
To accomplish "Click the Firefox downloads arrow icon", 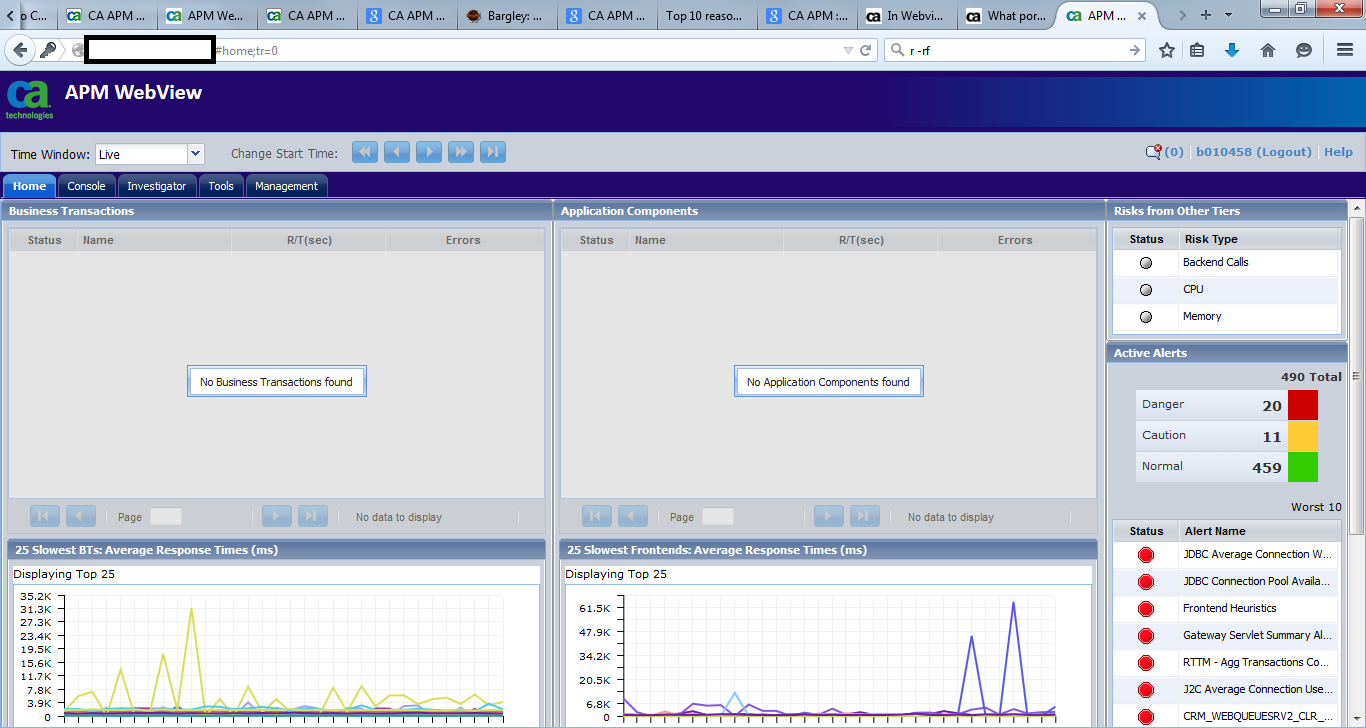I will pyautogui.click(x=1229, y=48).
